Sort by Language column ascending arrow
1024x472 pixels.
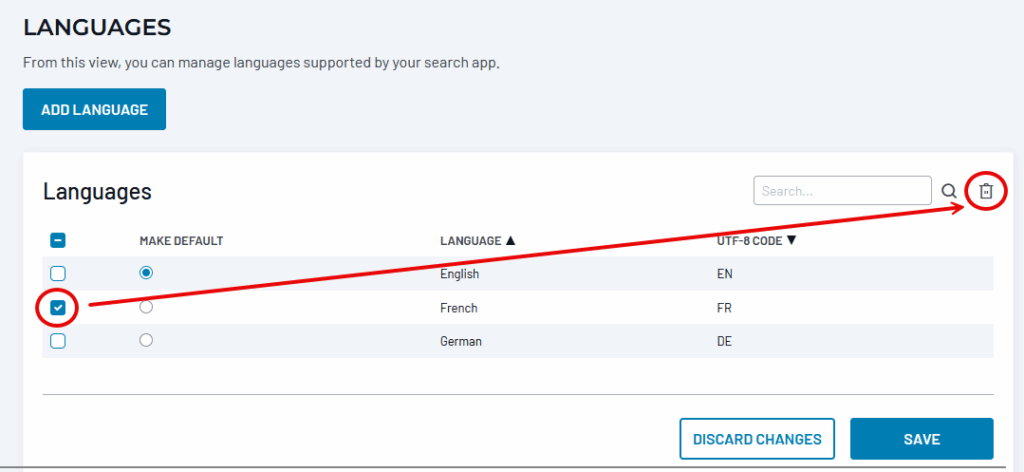coord(510,241)
